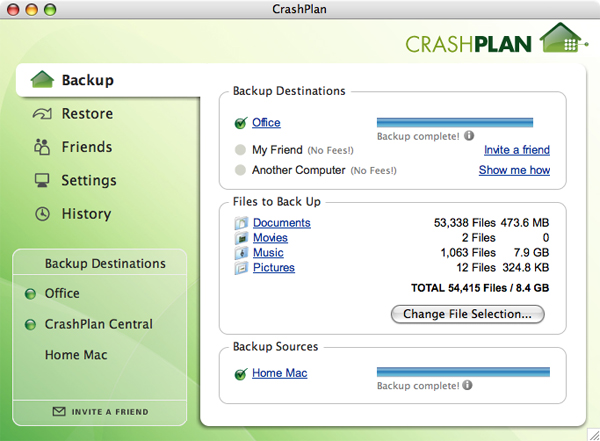Click the Backup house icon in sidebar
This screenshot has width=600, height=441.
pyautogui.click(x=42, y=80)
